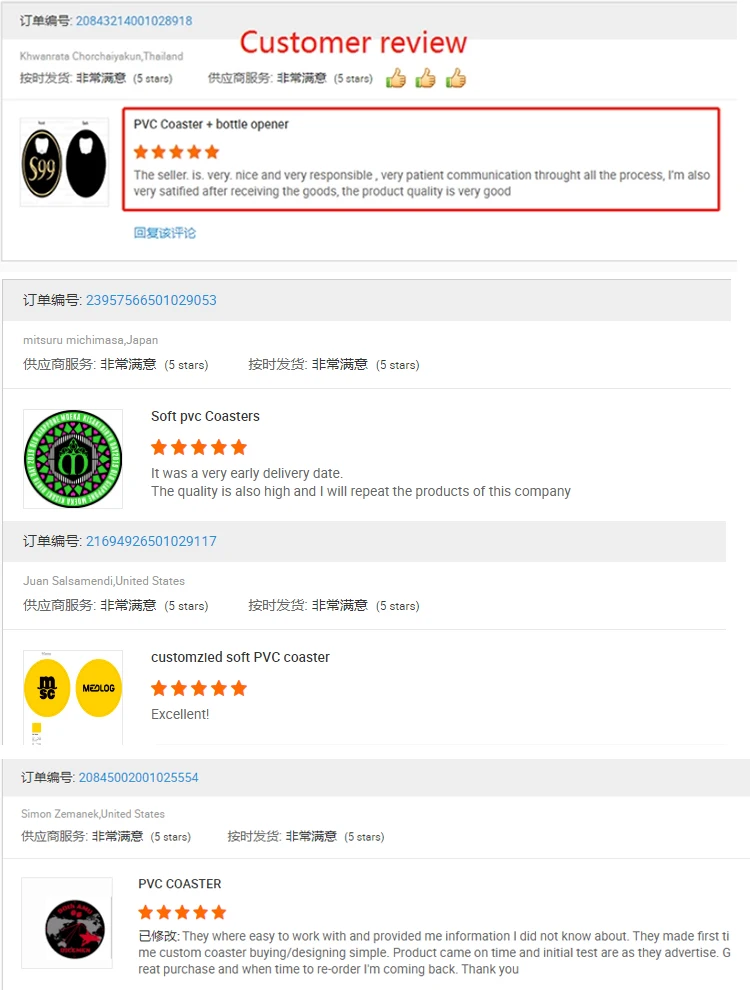Click the Soft pvc Coasters product title
750x990 pixels.
click(x=205, y=416)
